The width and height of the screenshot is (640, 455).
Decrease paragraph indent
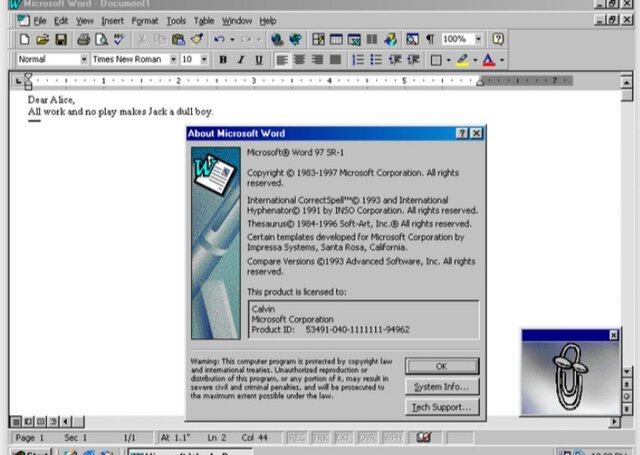(x=395, y=60)
